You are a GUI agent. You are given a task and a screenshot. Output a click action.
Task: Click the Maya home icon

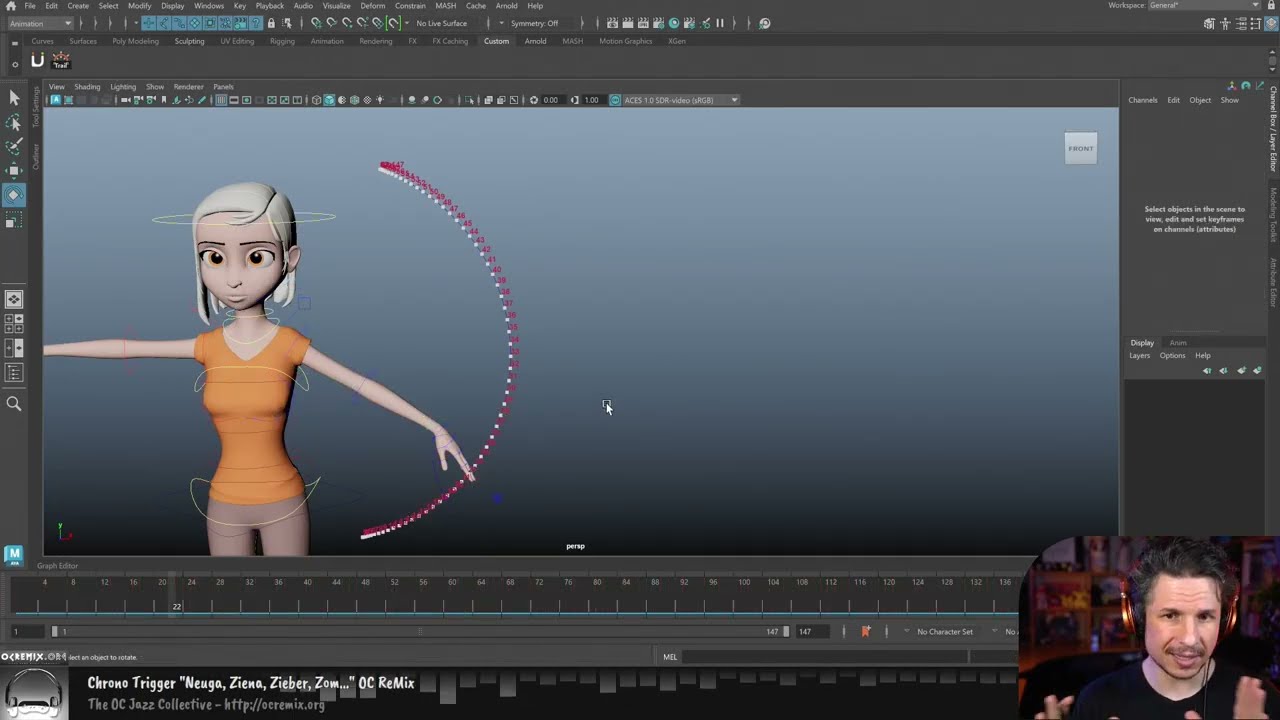tap(11, 6)
